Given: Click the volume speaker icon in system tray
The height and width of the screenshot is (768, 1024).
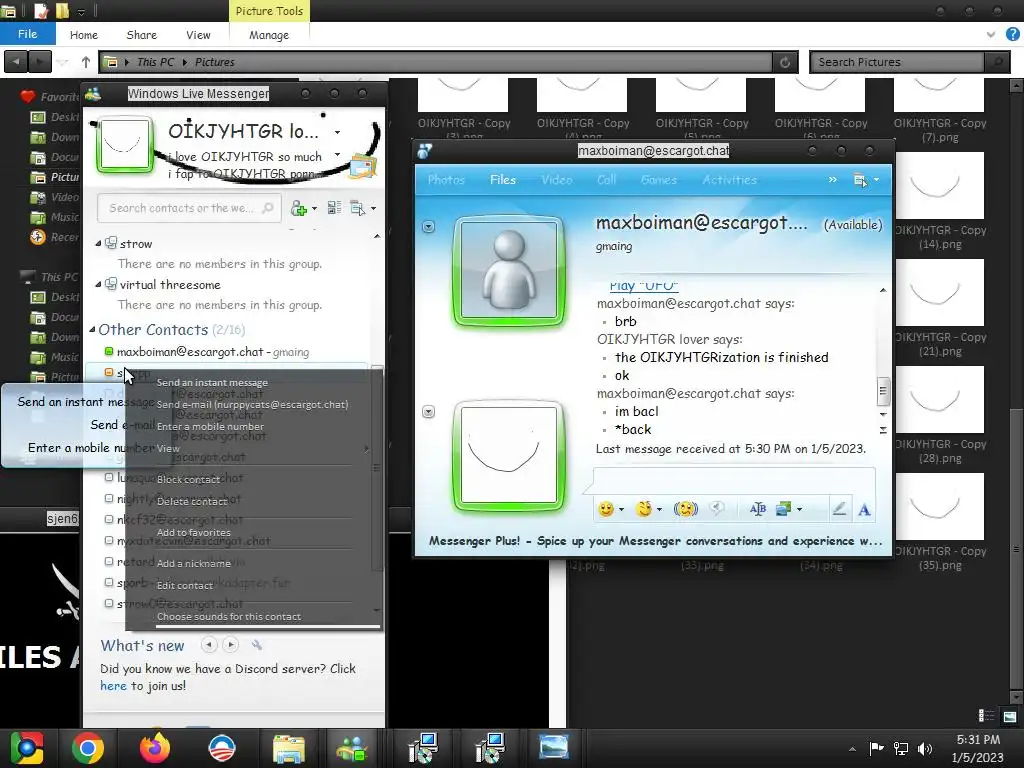Looking at the screenshot, I should pyautogui.click(x=925, y=749).
